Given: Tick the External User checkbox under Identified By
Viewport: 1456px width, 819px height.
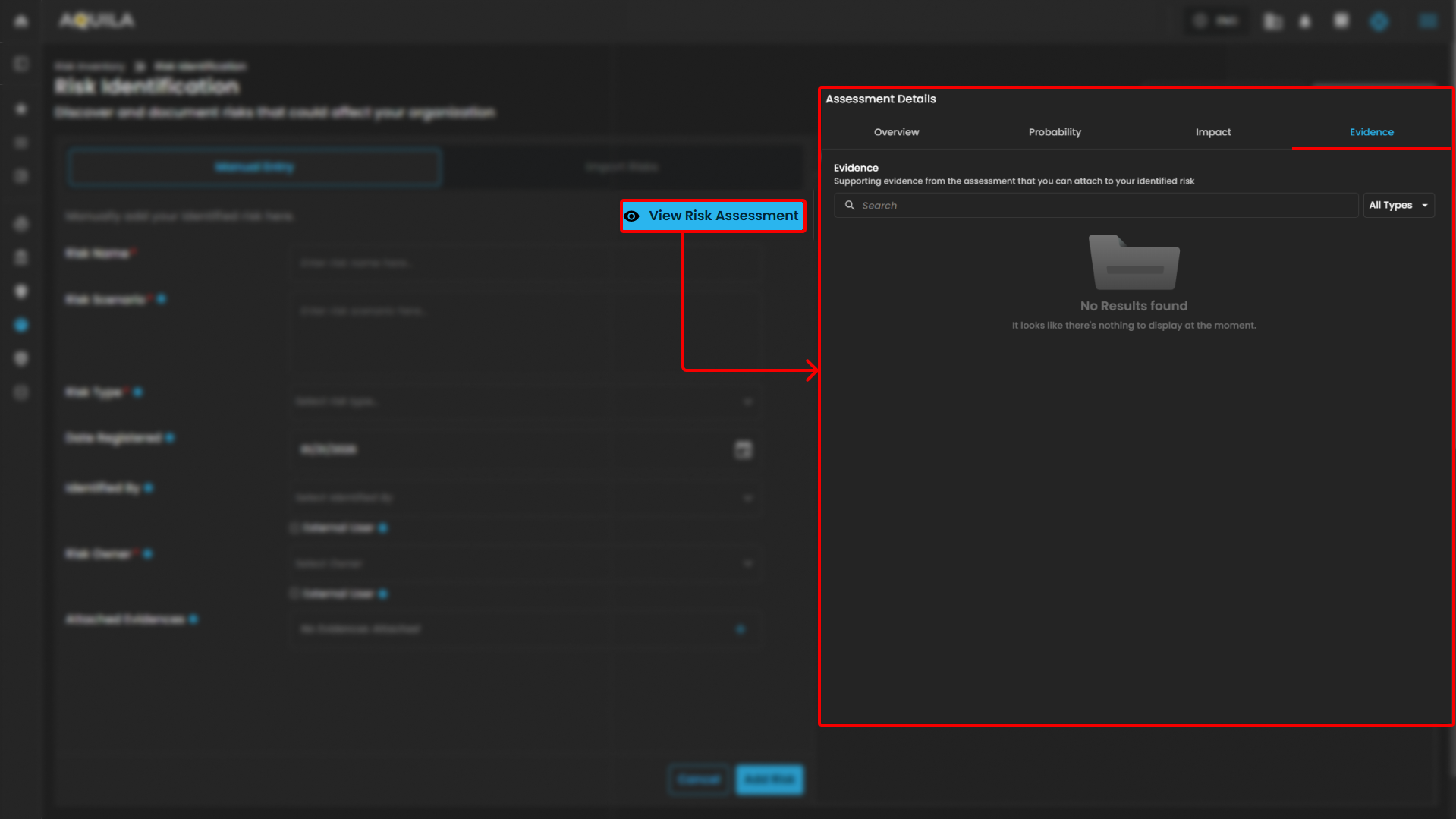Looking at the screenshot, I should point(294,528).
